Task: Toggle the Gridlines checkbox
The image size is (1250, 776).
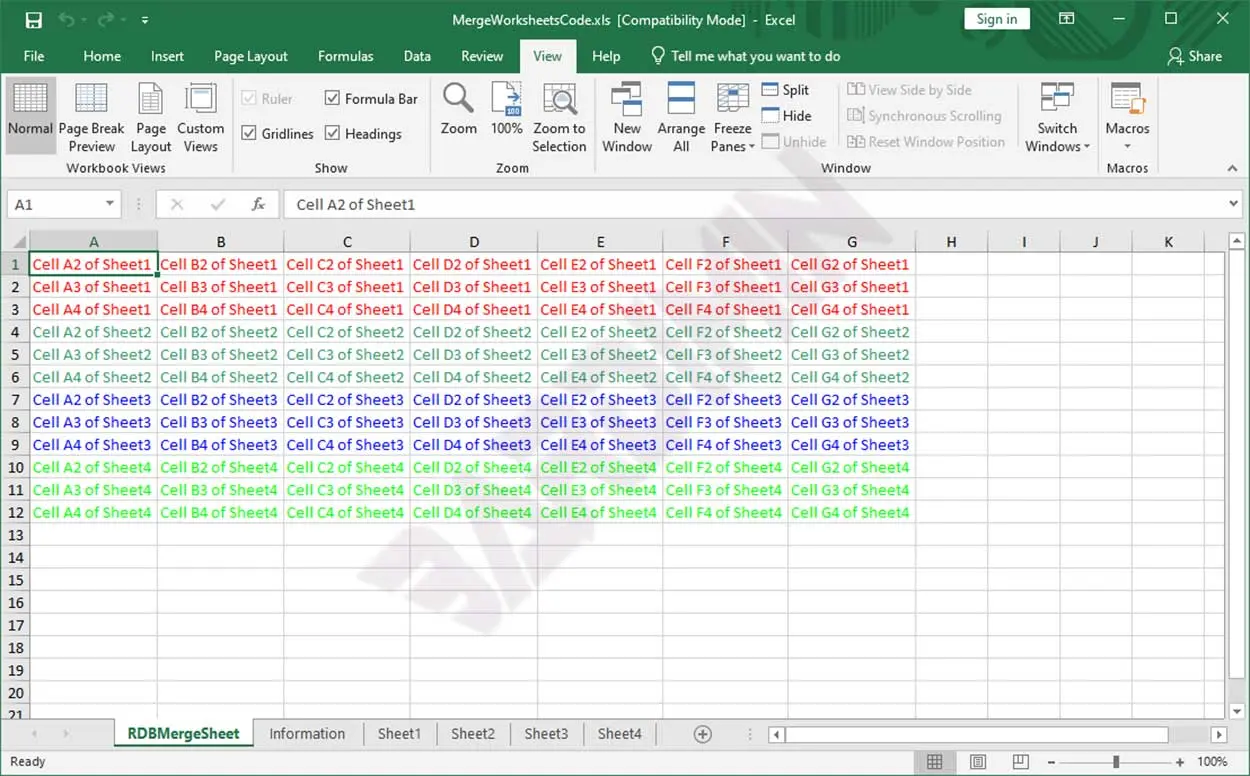Action: [250, 133]
